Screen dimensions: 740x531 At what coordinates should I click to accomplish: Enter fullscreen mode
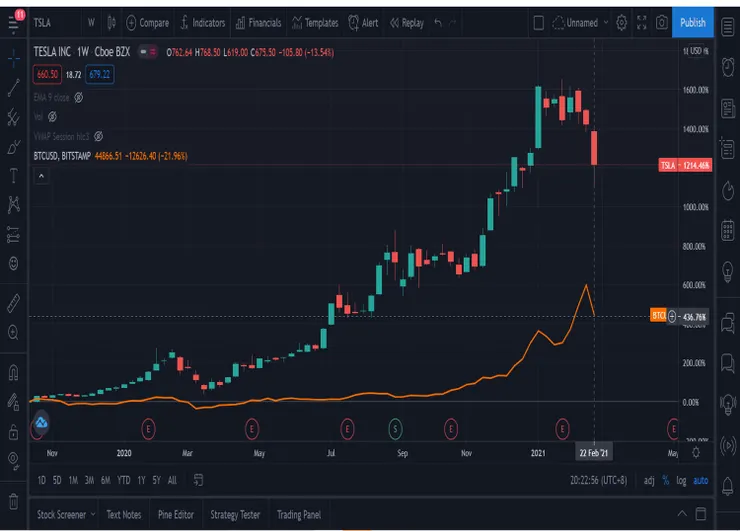click(641, 23)
